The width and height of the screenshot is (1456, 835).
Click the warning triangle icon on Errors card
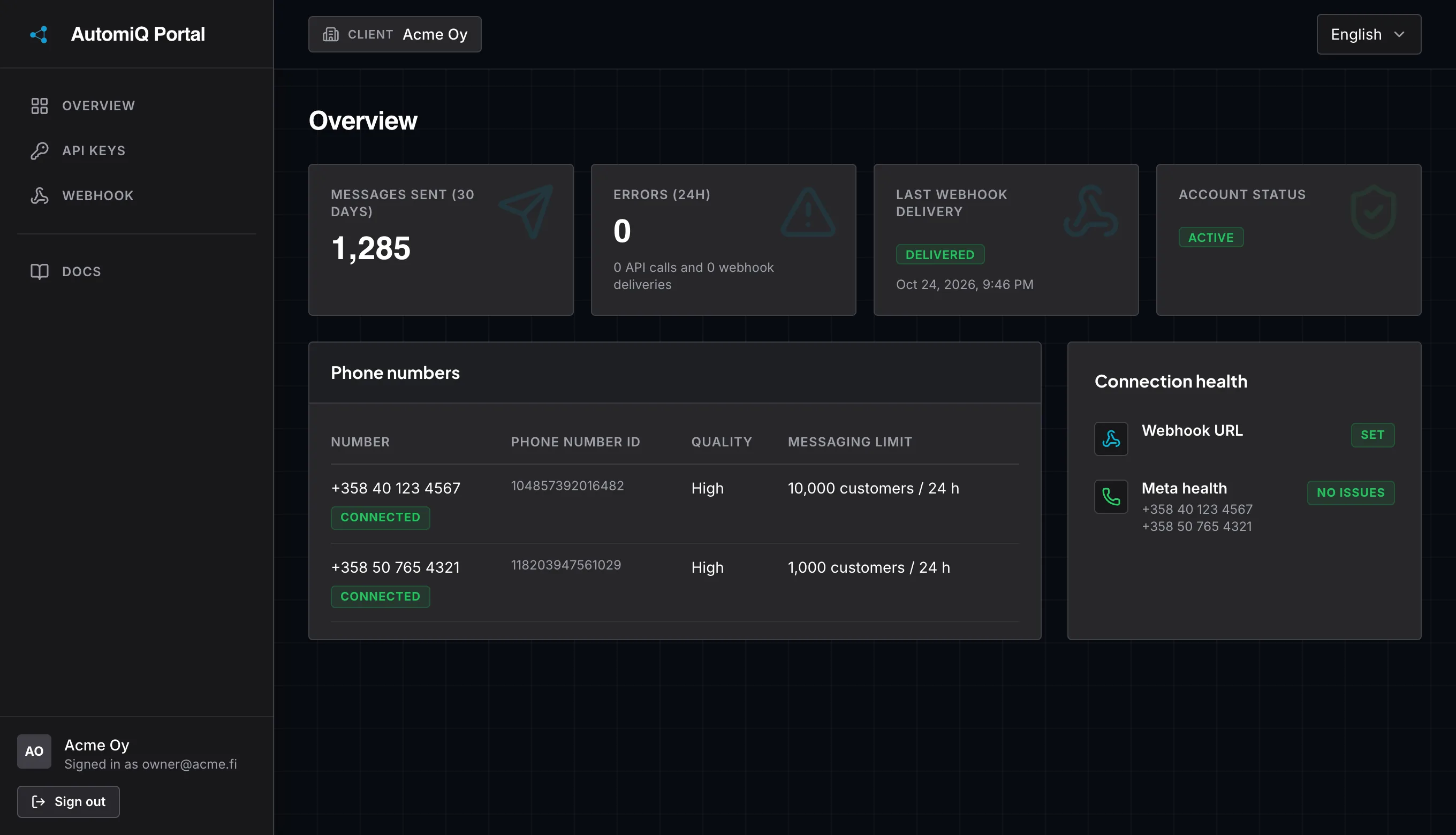pos(808,212)
